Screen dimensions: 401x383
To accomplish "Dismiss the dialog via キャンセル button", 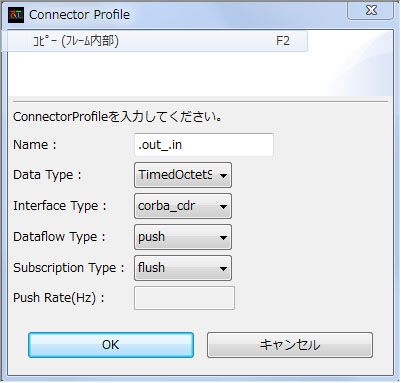I will 290,345.
